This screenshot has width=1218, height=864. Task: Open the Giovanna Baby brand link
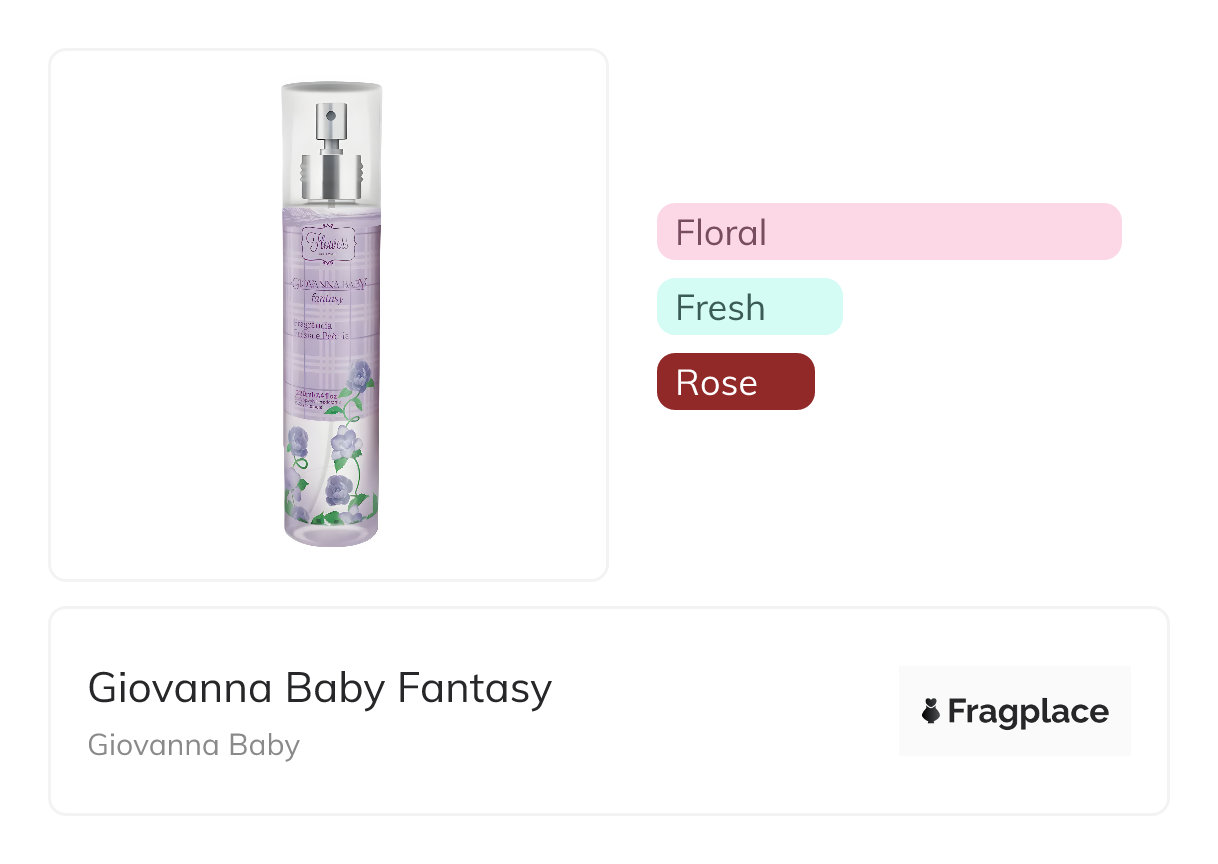[194, 745]
